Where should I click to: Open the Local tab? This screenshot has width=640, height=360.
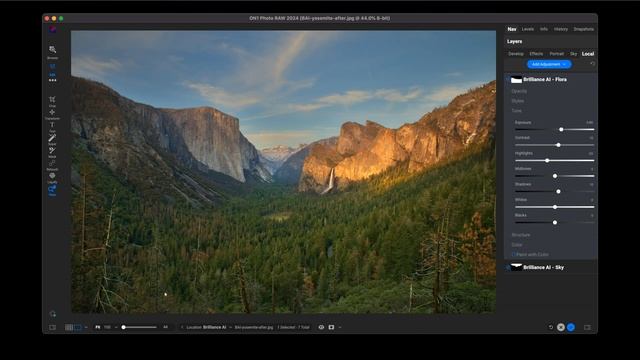pos(588,54)
